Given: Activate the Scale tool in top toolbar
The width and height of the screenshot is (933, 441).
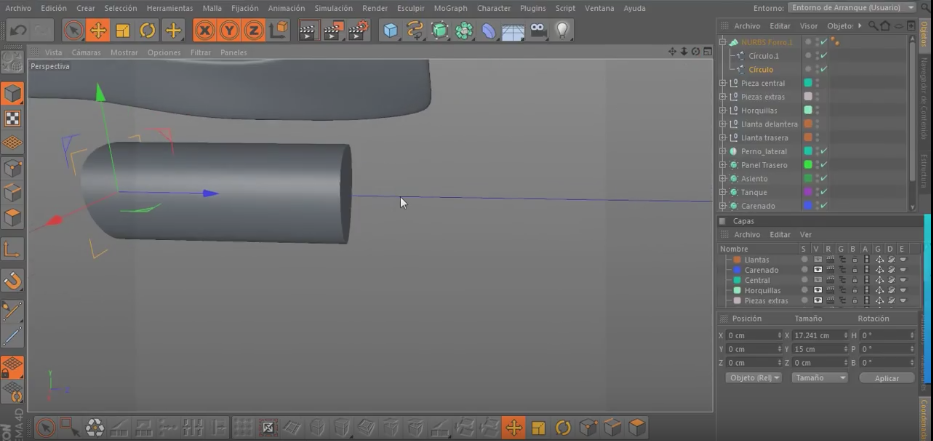Looking at the screenshot, I should coord(123,30).
